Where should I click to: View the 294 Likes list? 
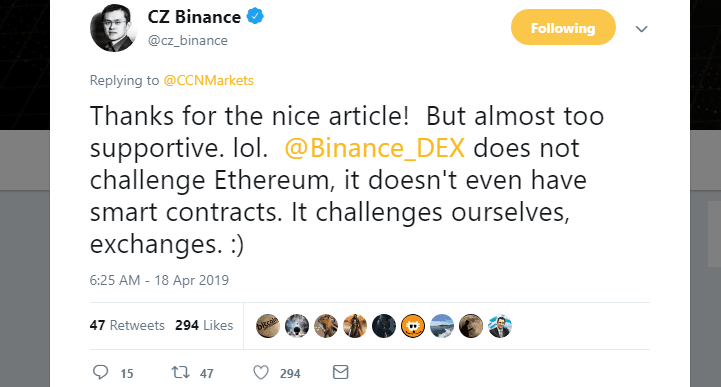[x=204, y=325]
